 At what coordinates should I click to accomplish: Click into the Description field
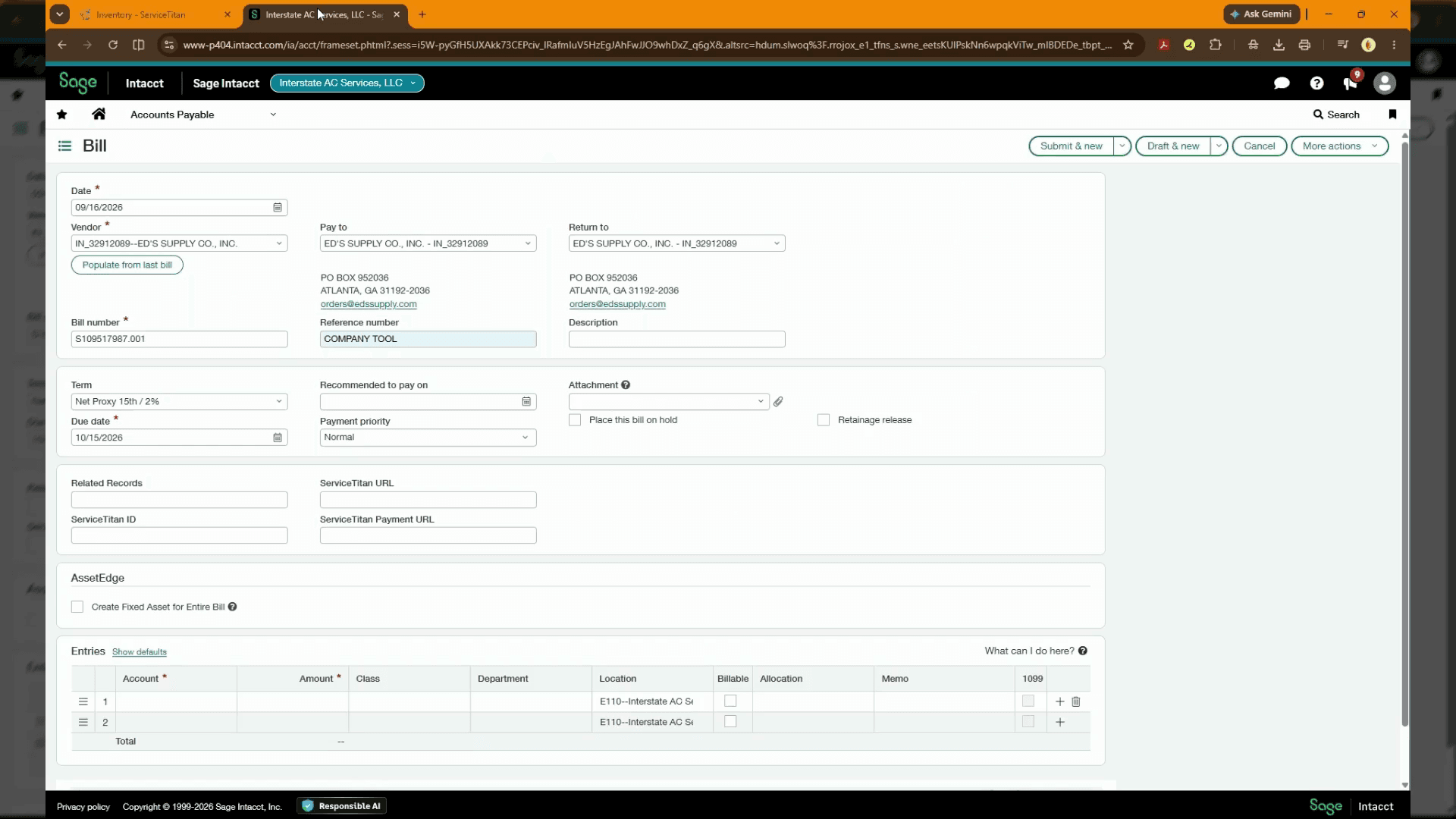[676, 339]
